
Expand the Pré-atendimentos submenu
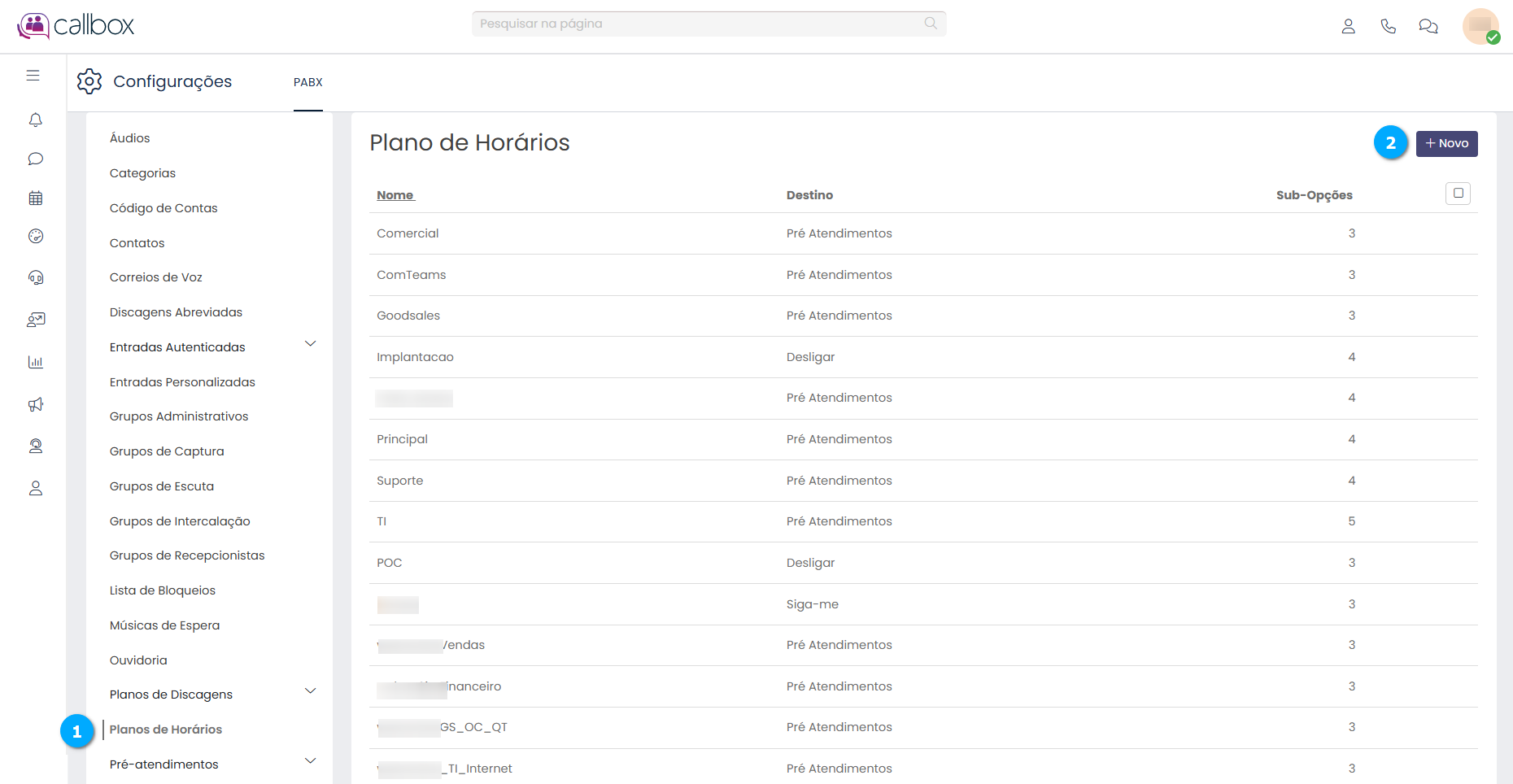310,761
